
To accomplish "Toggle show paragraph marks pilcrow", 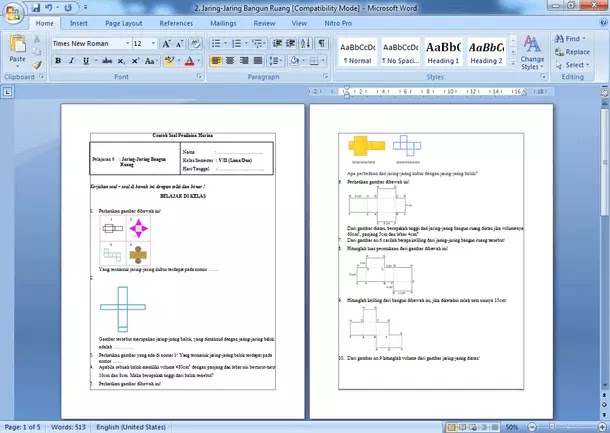I will pyautogui.click(x=322, y=43).
